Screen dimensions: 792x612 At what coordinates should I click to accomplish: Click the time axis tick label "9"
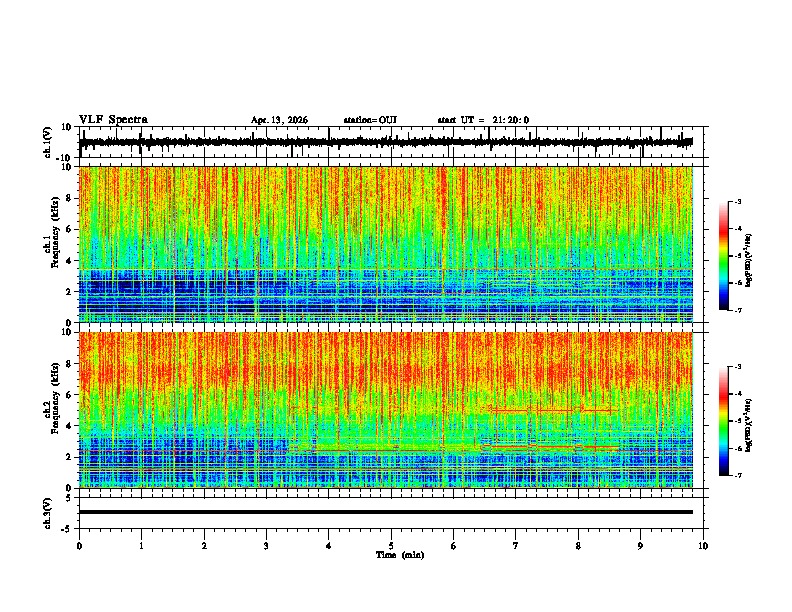(640, 546)
